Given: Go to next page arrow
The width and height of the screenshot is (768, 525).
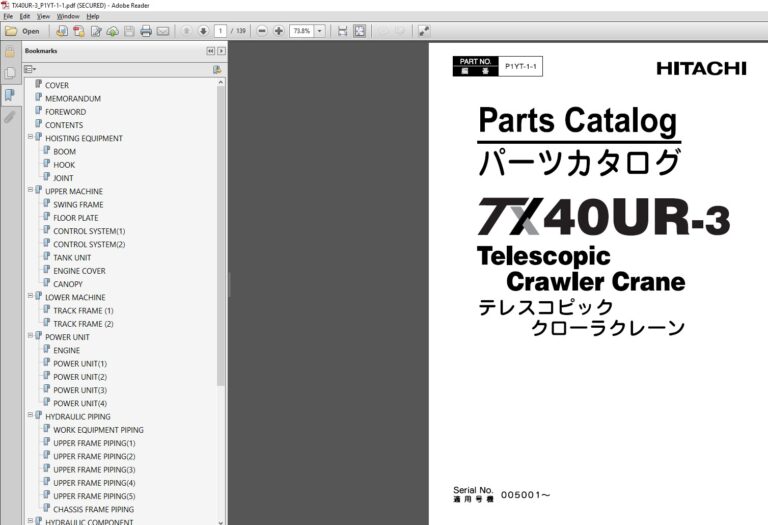Looking at the screenshot, I should (x=203, y=31).
